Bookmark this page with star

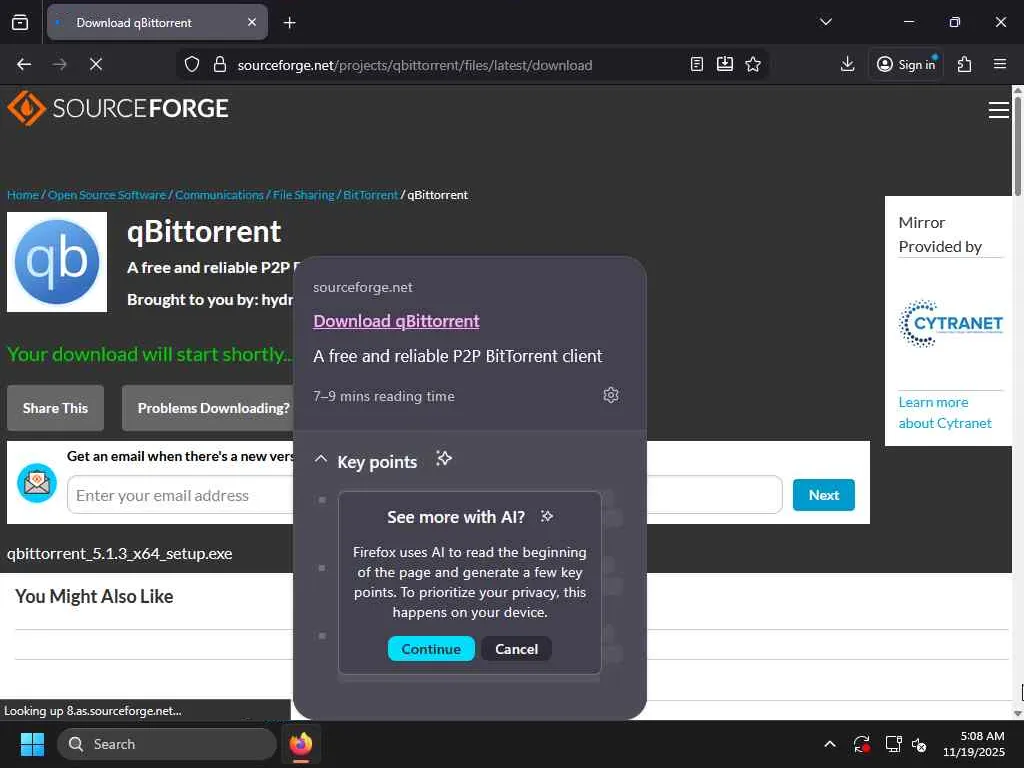click(x=753, y=64)
